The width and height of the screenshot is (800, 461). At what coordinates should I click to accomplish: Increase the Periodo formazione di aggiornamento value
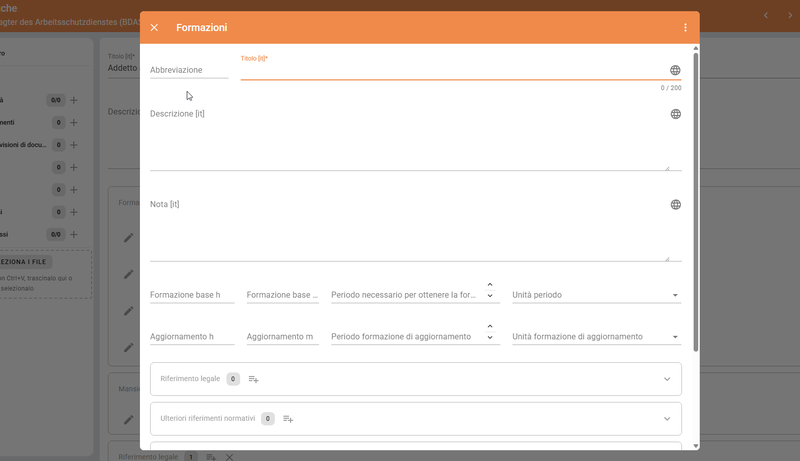coord(490,326)
